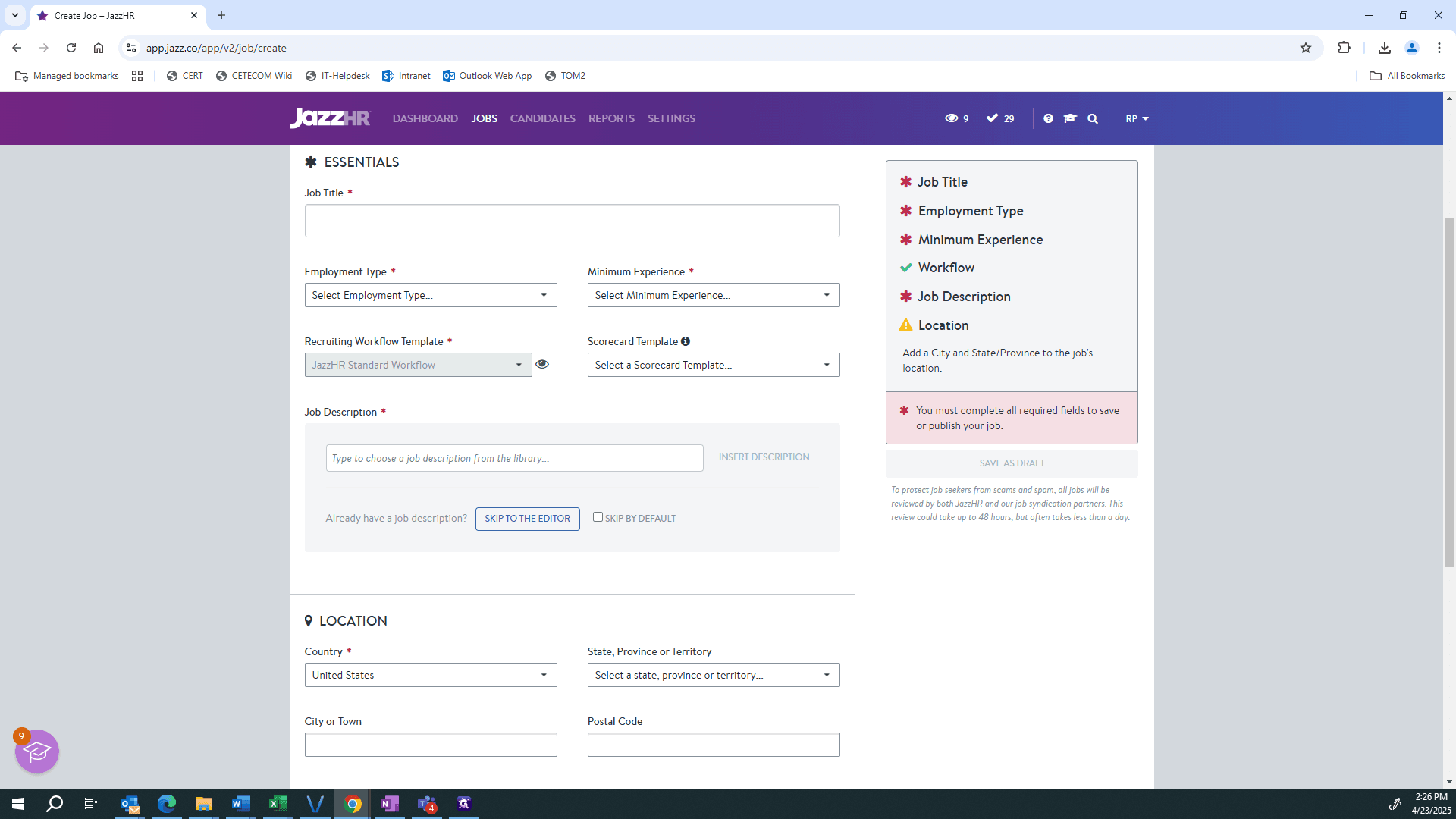This screenshot has width=1456, height=819.
Task: Click the Insert Description button
Action: 764,457
